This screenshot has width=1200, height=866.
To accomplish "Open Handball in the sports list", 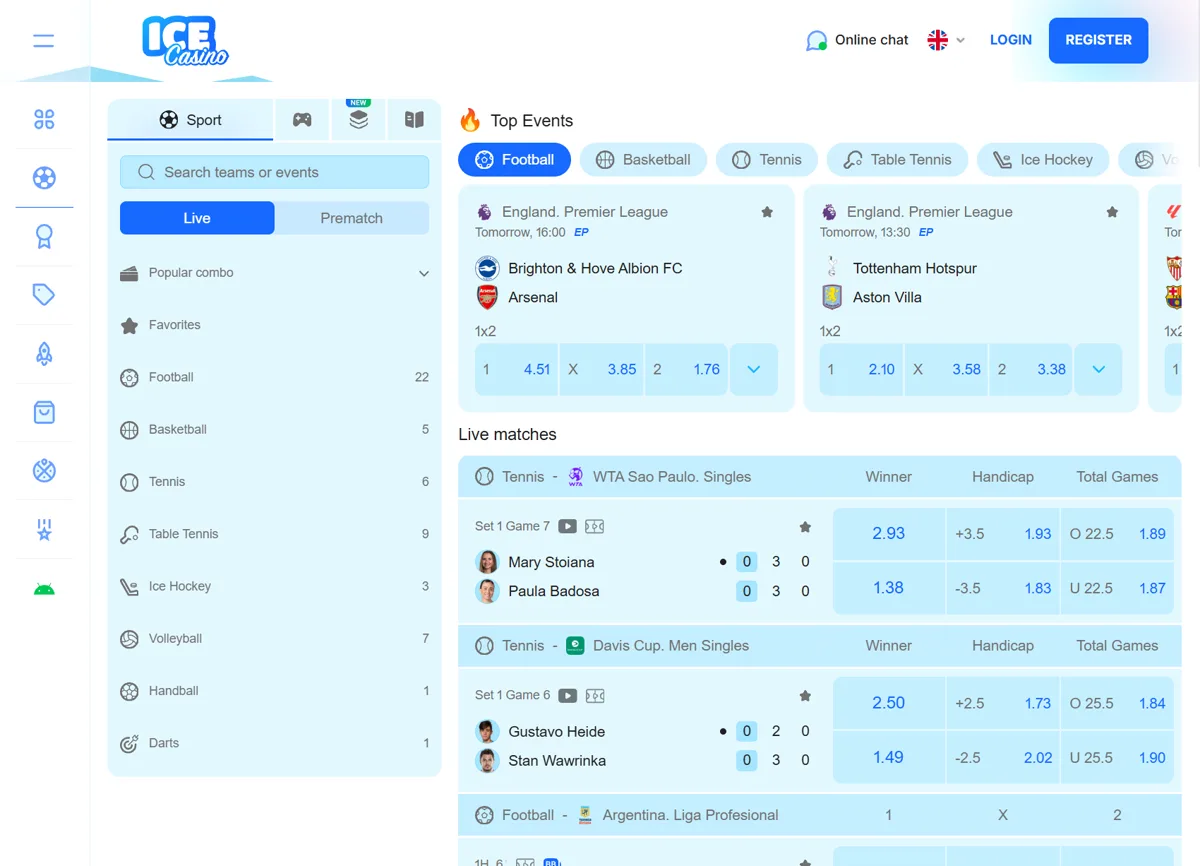I will 274,691.
